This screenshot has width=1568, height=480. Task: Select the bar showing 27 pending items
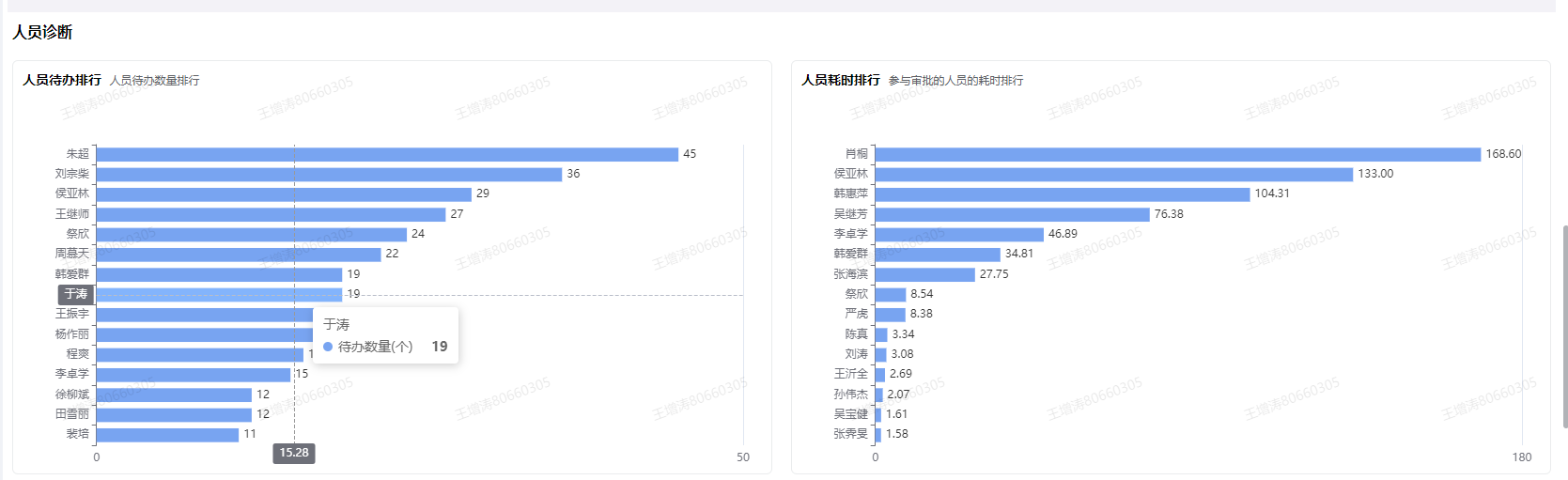pyautogui.click(x=271, y=214)
